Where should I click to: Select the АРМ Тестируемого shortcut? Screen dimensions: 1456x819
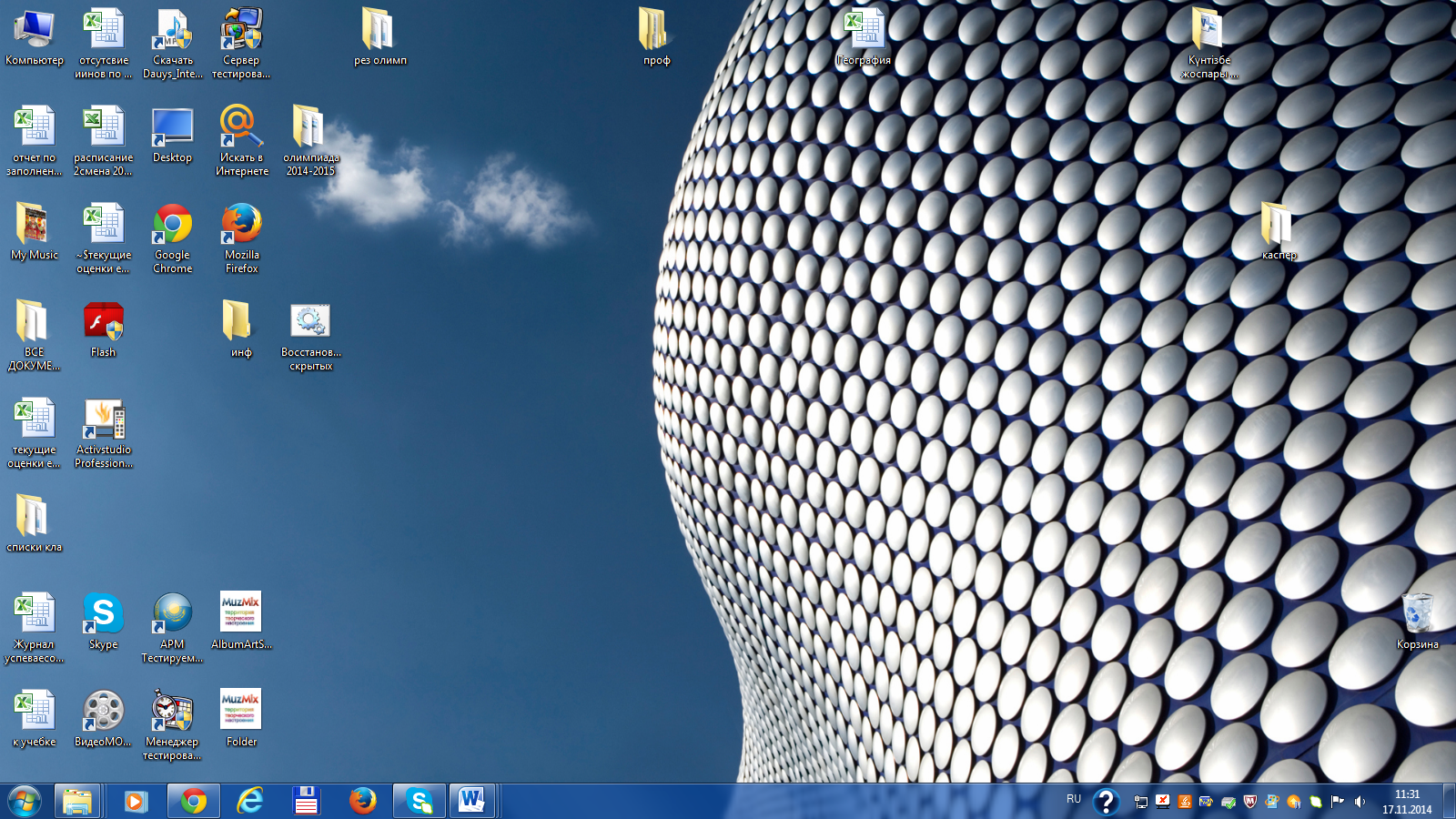tap(173, 628)
